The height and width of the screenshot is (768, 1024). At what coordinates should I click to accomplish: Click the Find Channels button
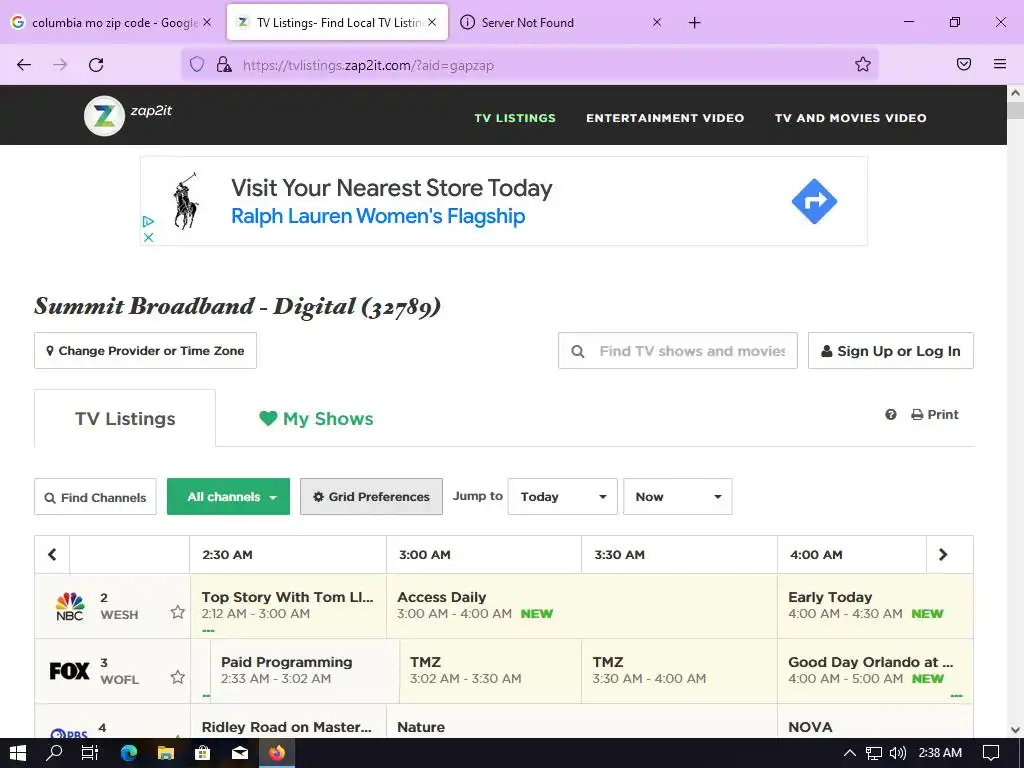point(95,497)
